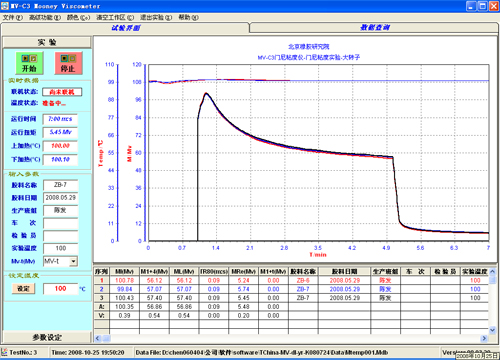Open the MV-t dropdown arrow

pos(73,261)
